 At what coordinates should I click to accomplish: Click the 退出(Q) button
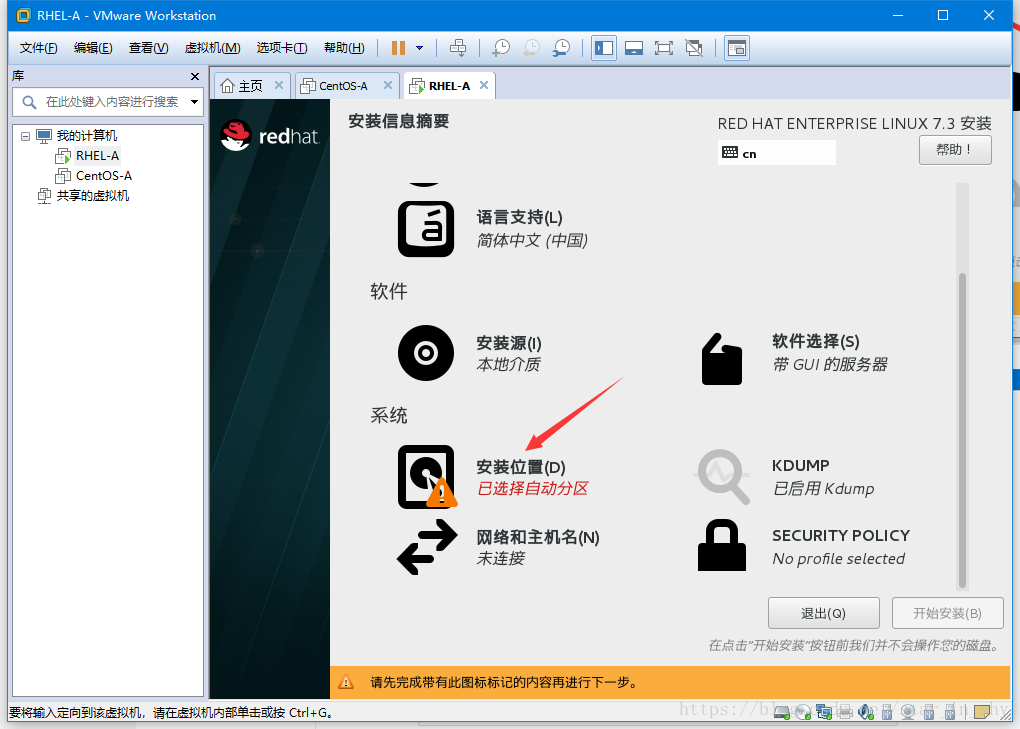click(x=824, y=613)
